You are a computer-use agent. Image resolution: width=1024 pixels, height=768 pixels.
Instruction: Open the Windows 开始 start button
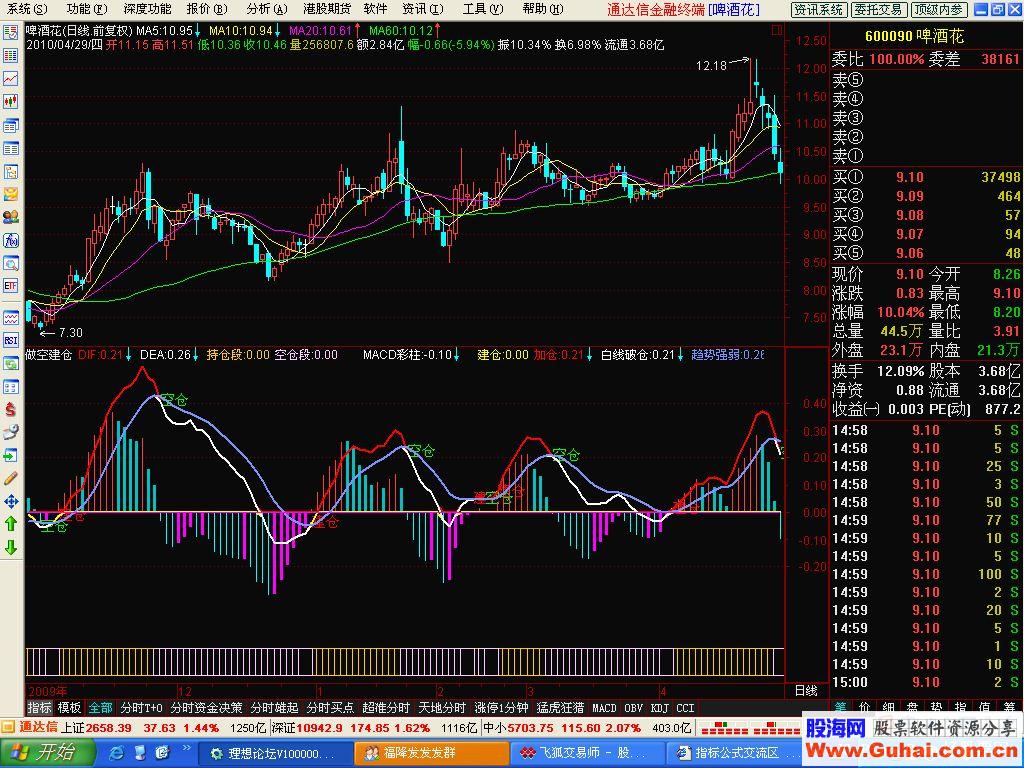pyautogui.click(x=48, y=753)
